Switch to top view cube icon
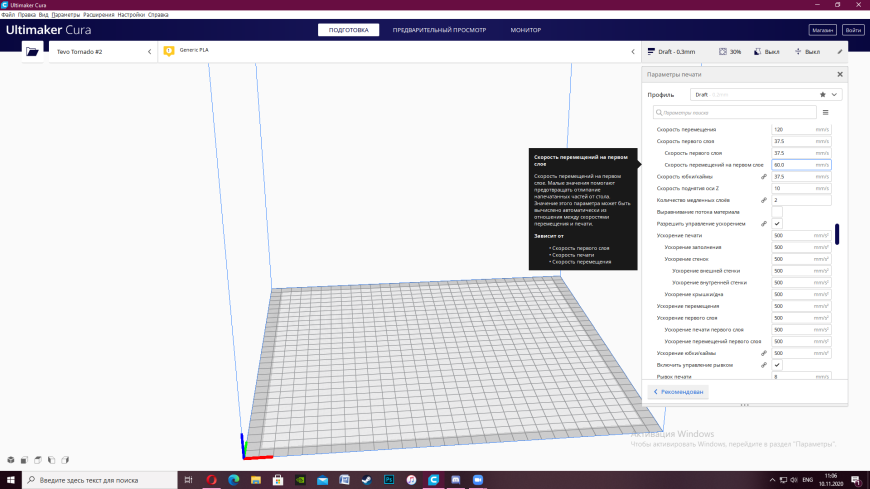Screen dimensions: 870x489 pyautogui.click(x=38, y=460)
